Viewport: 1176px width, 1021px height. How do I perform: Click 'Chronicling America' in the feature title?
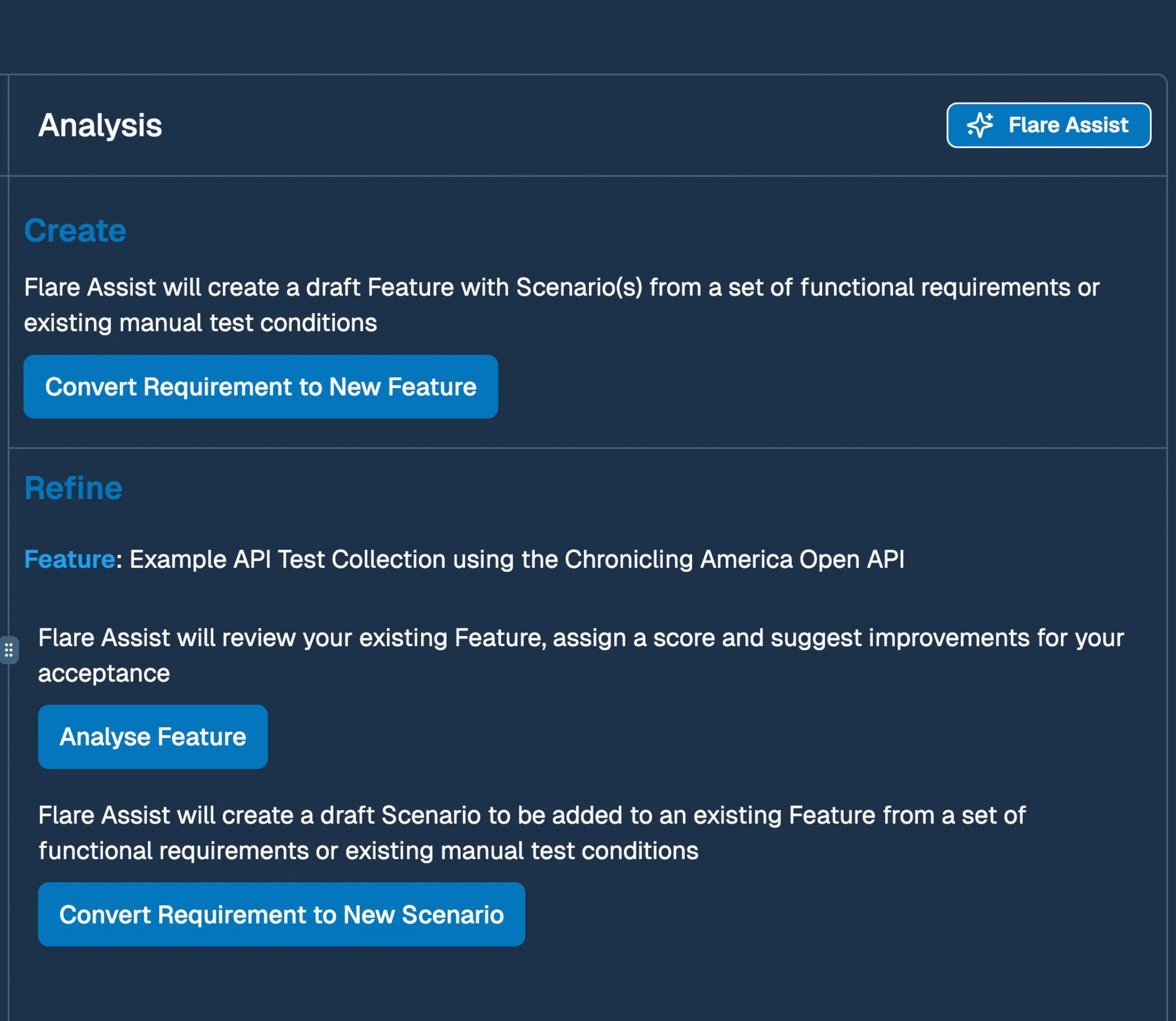tap(678, 559)
